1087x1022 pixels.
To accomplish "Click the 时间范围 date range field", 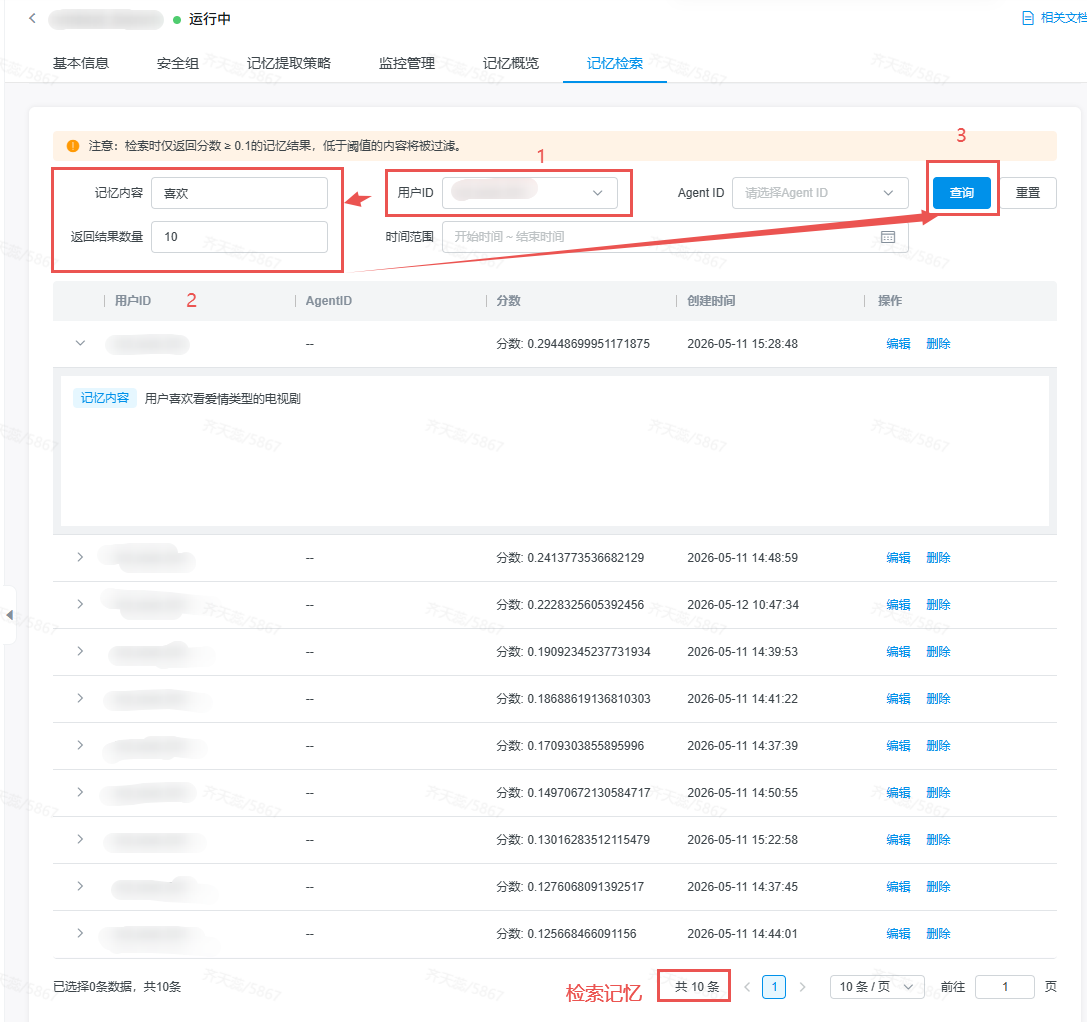I will click(x=675, y=236).
